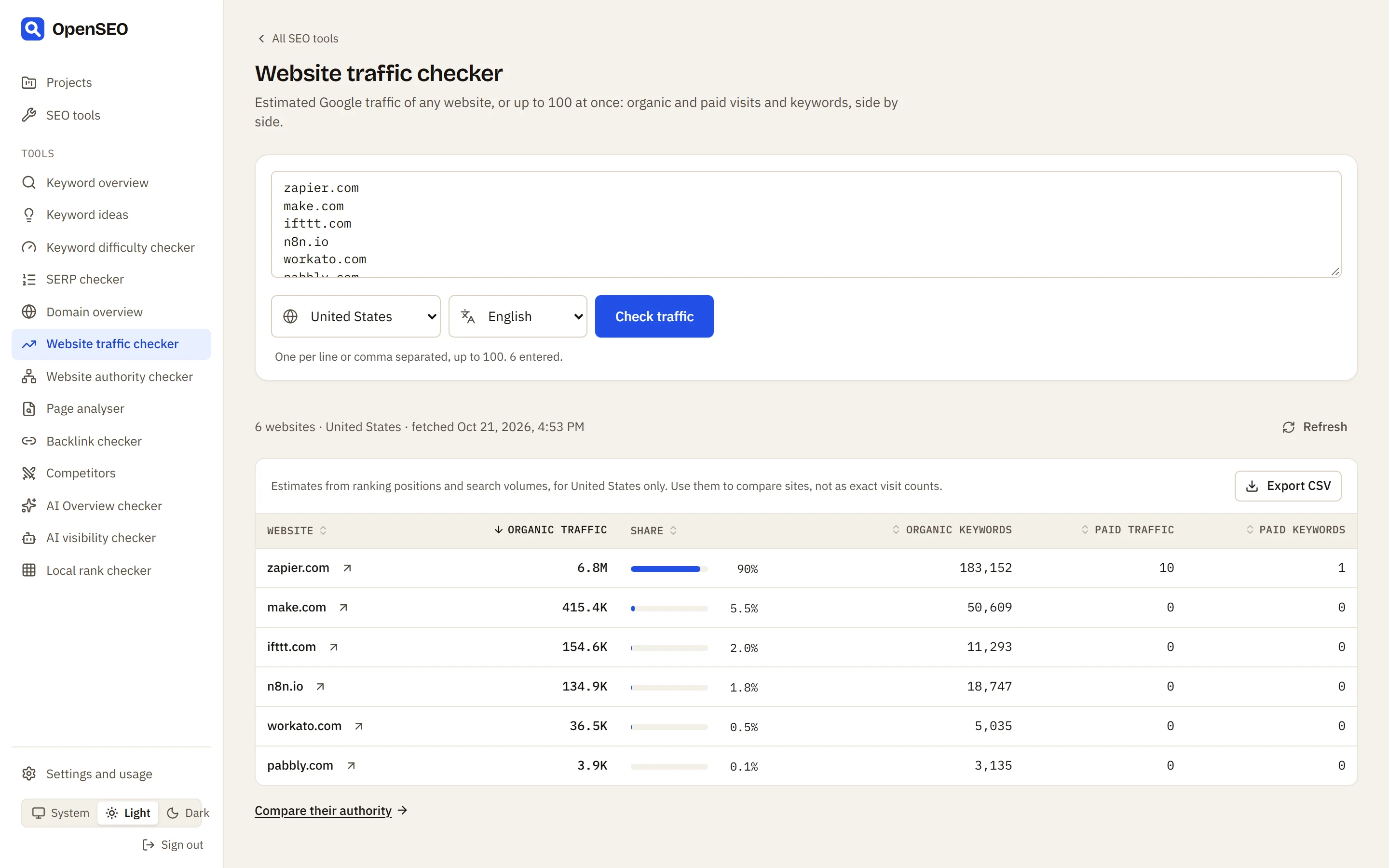
Task: Open external link icon next to workato.com
Action: pyautogui.click(x=359, y=726)
